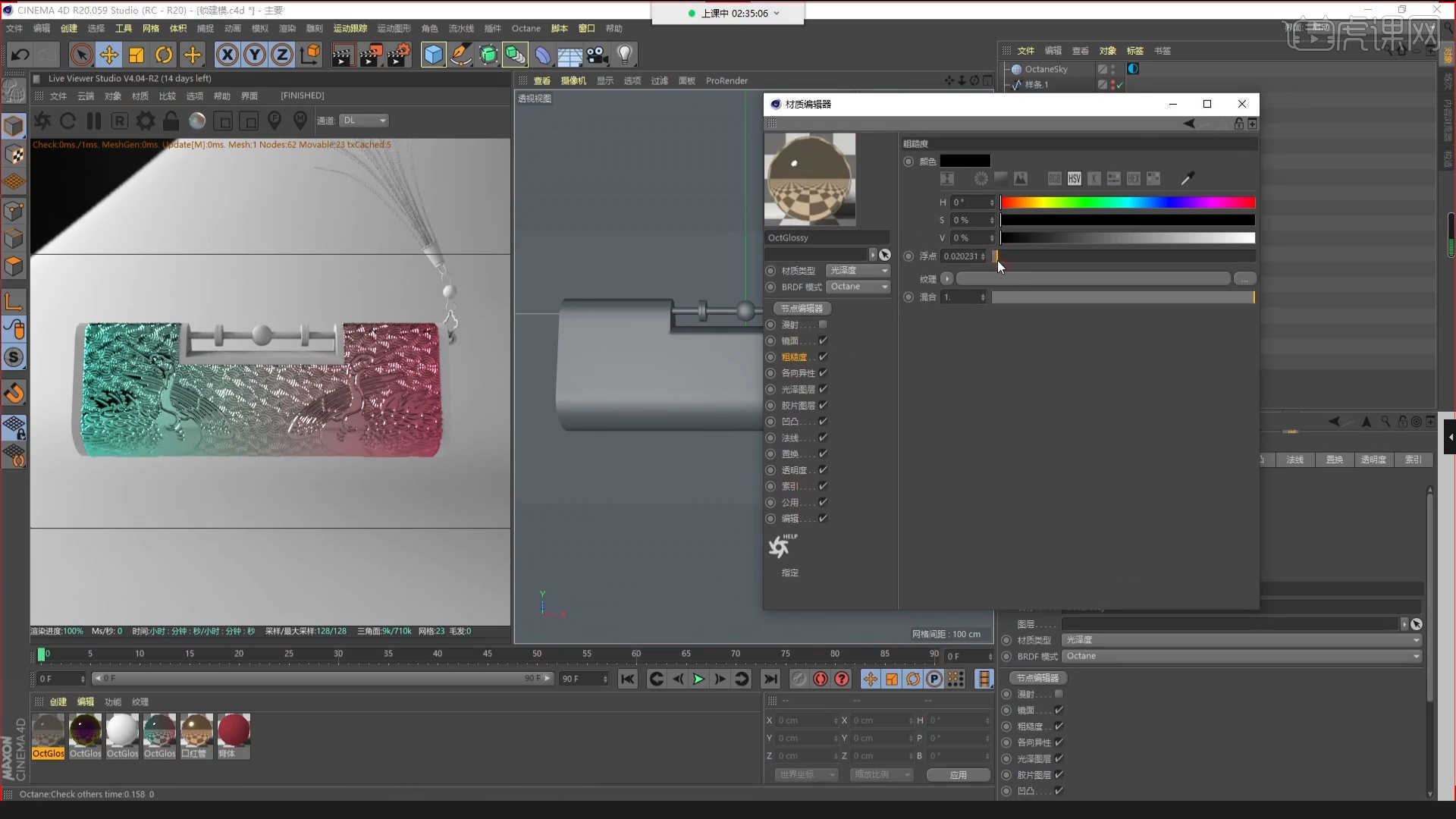Add a Camera object

(597, 55)
